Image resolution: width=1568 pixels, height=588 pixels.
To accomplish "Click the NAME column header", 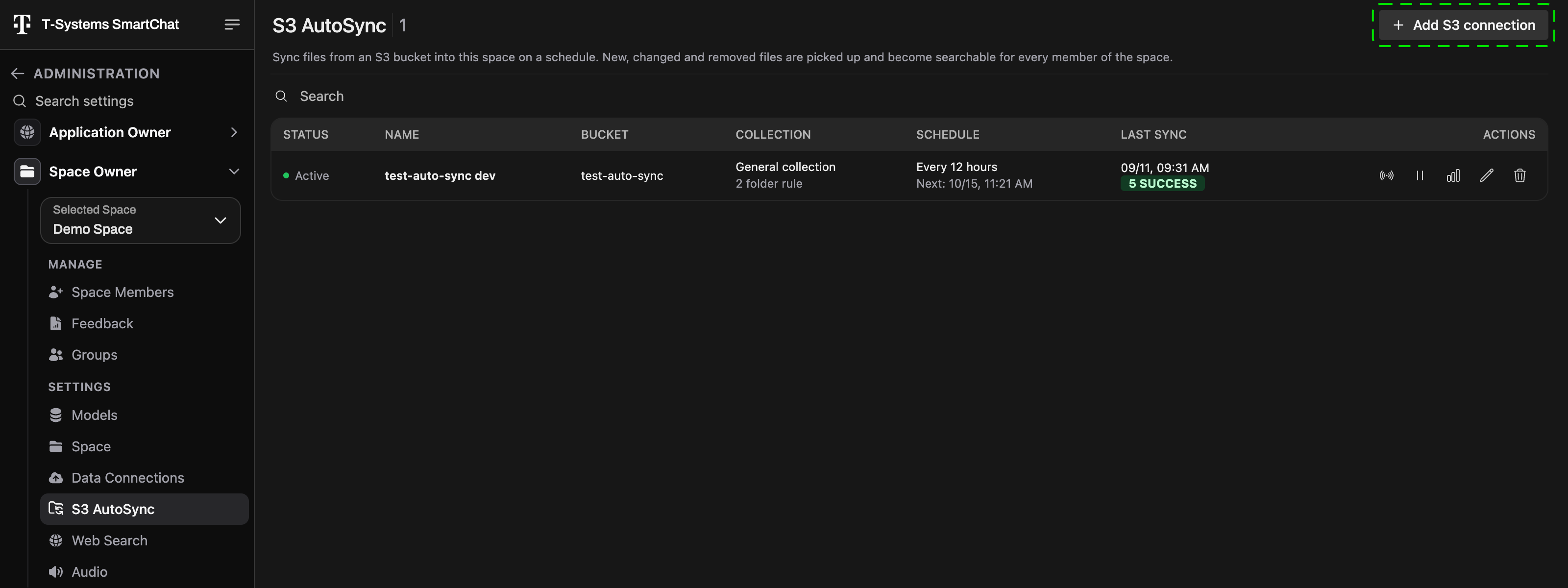I will click(x=402, y=135).
